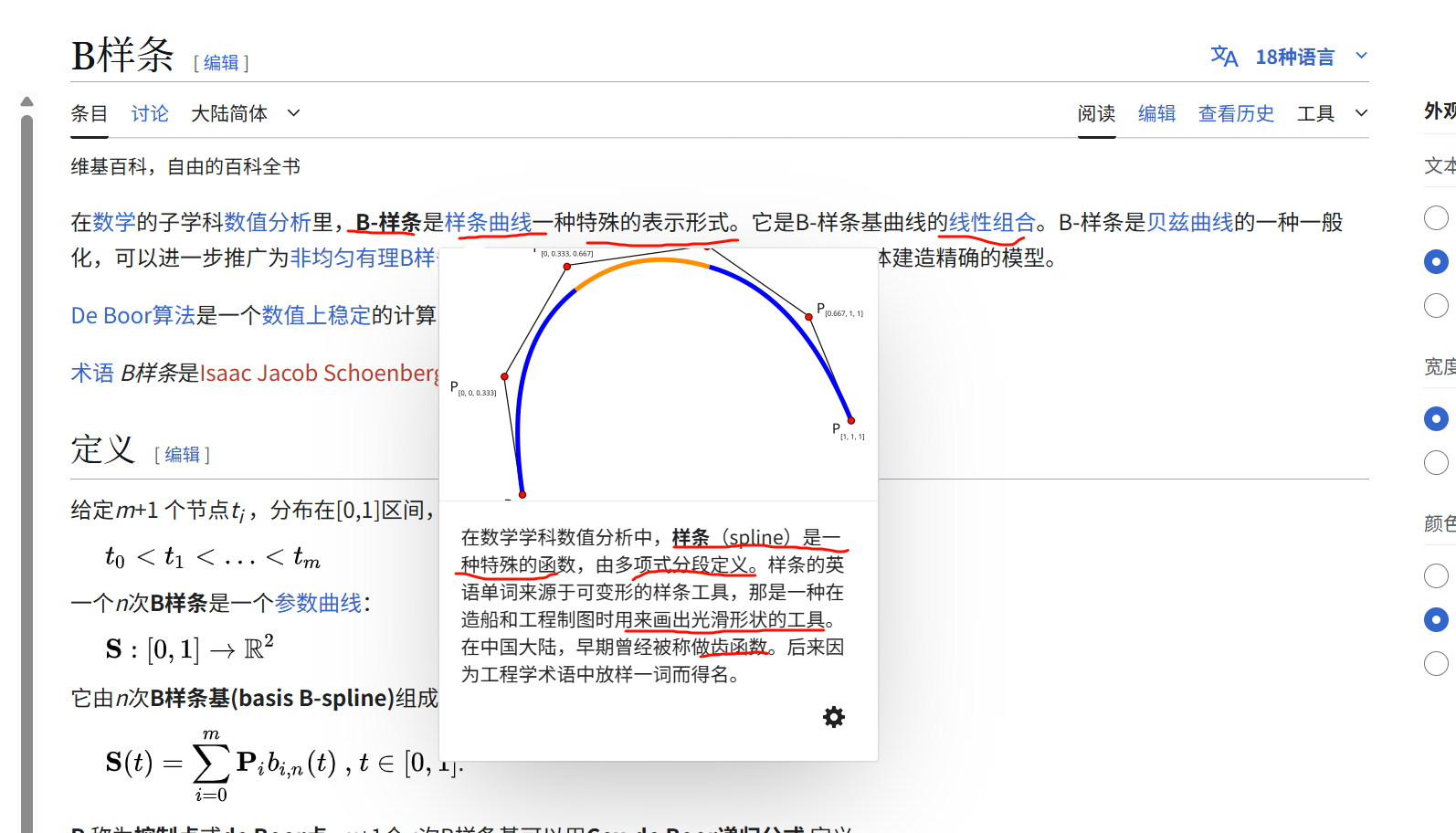Edit the B样条 title section

(x=221, y=63)
